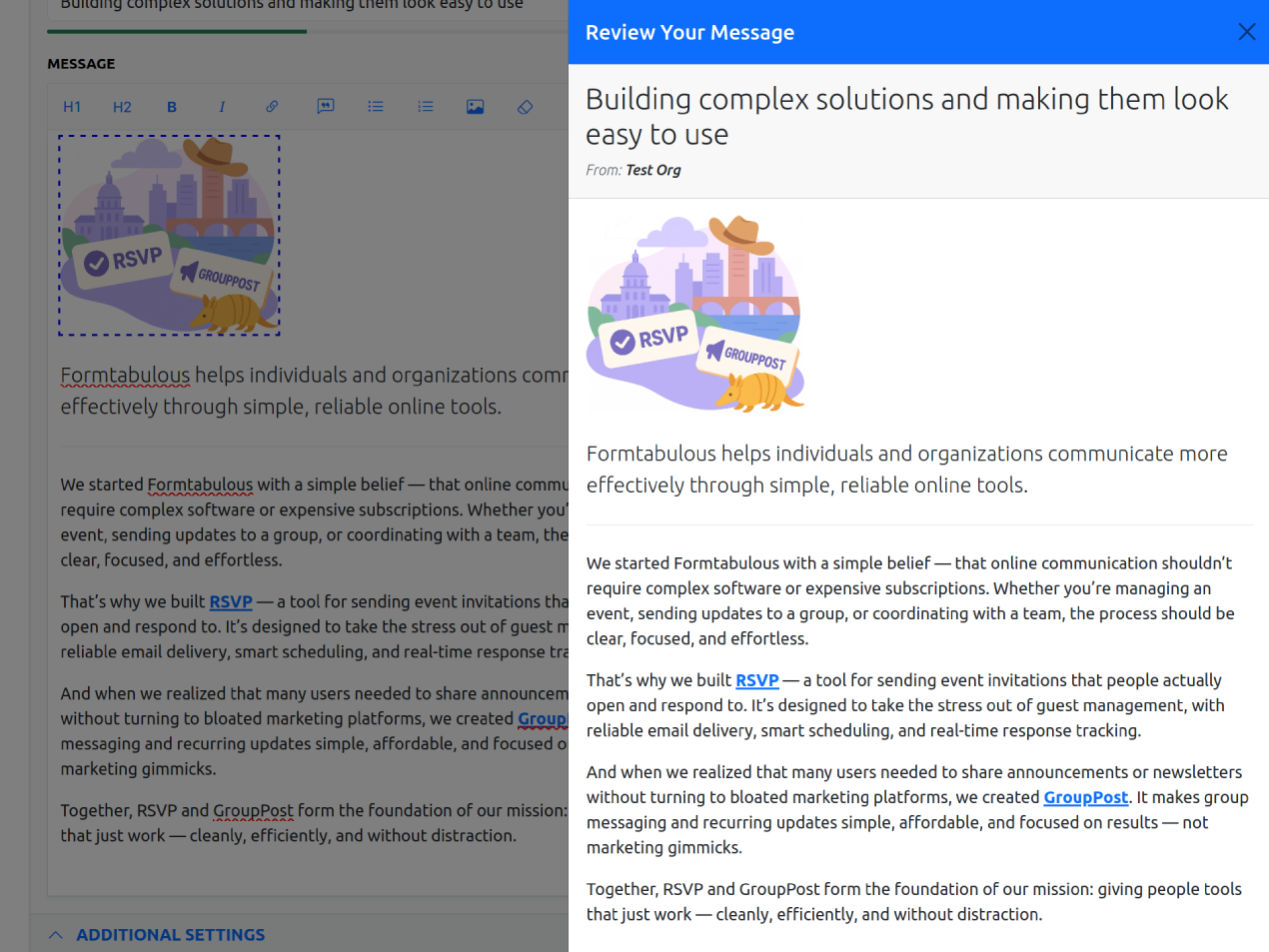Insert an image using the picture icon
The height and width of the screenshot is (952, 1269).
(476, 107)
